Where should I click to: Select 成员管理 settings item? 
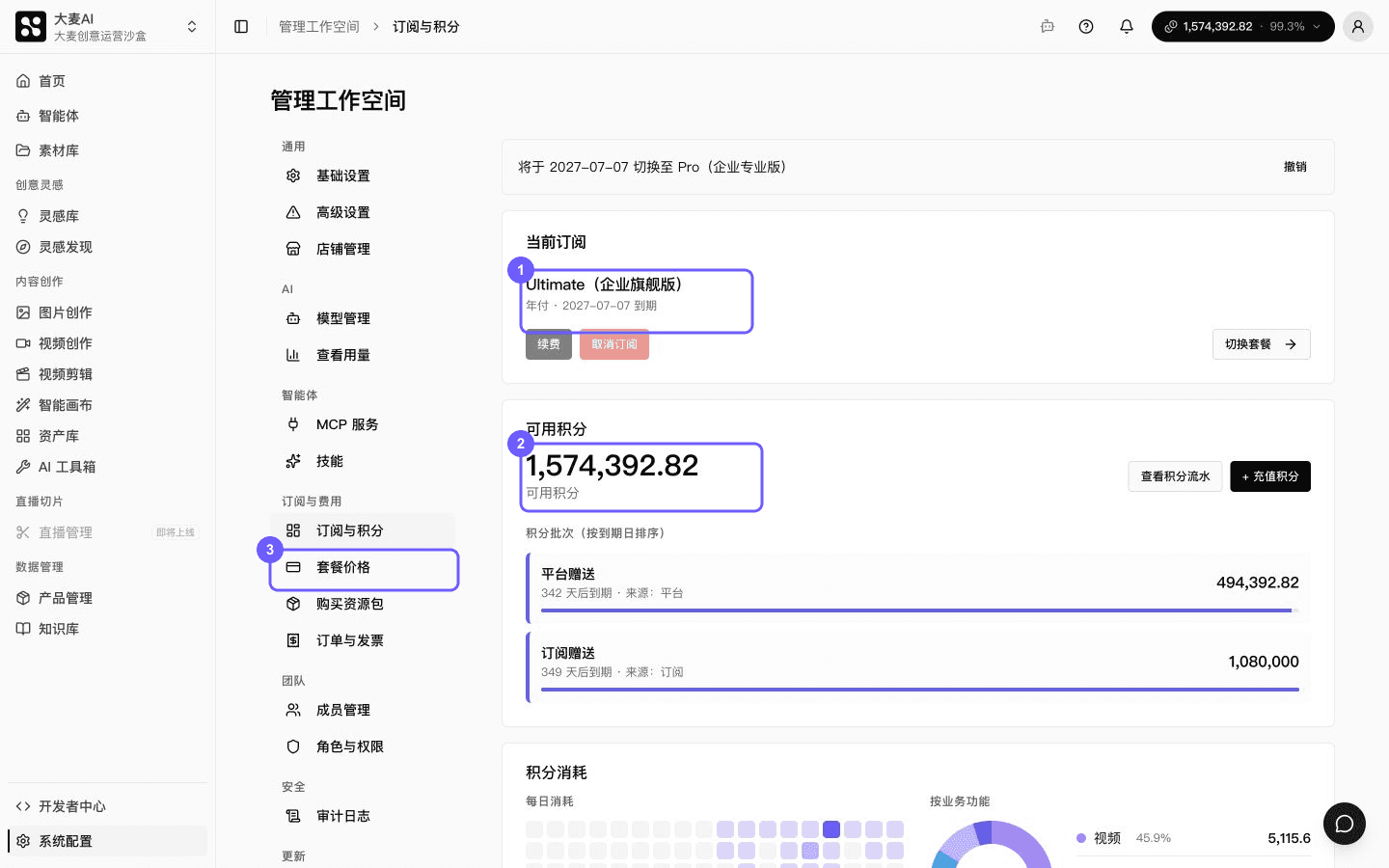[363, 710]
